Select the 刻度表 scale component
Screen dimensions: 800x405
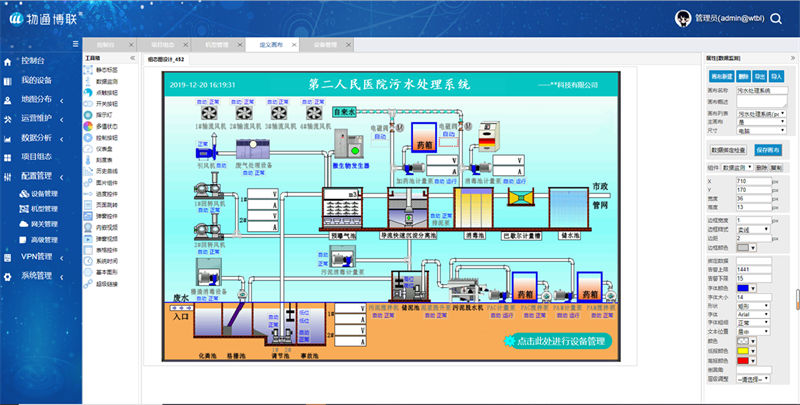[x=104, y=160]
